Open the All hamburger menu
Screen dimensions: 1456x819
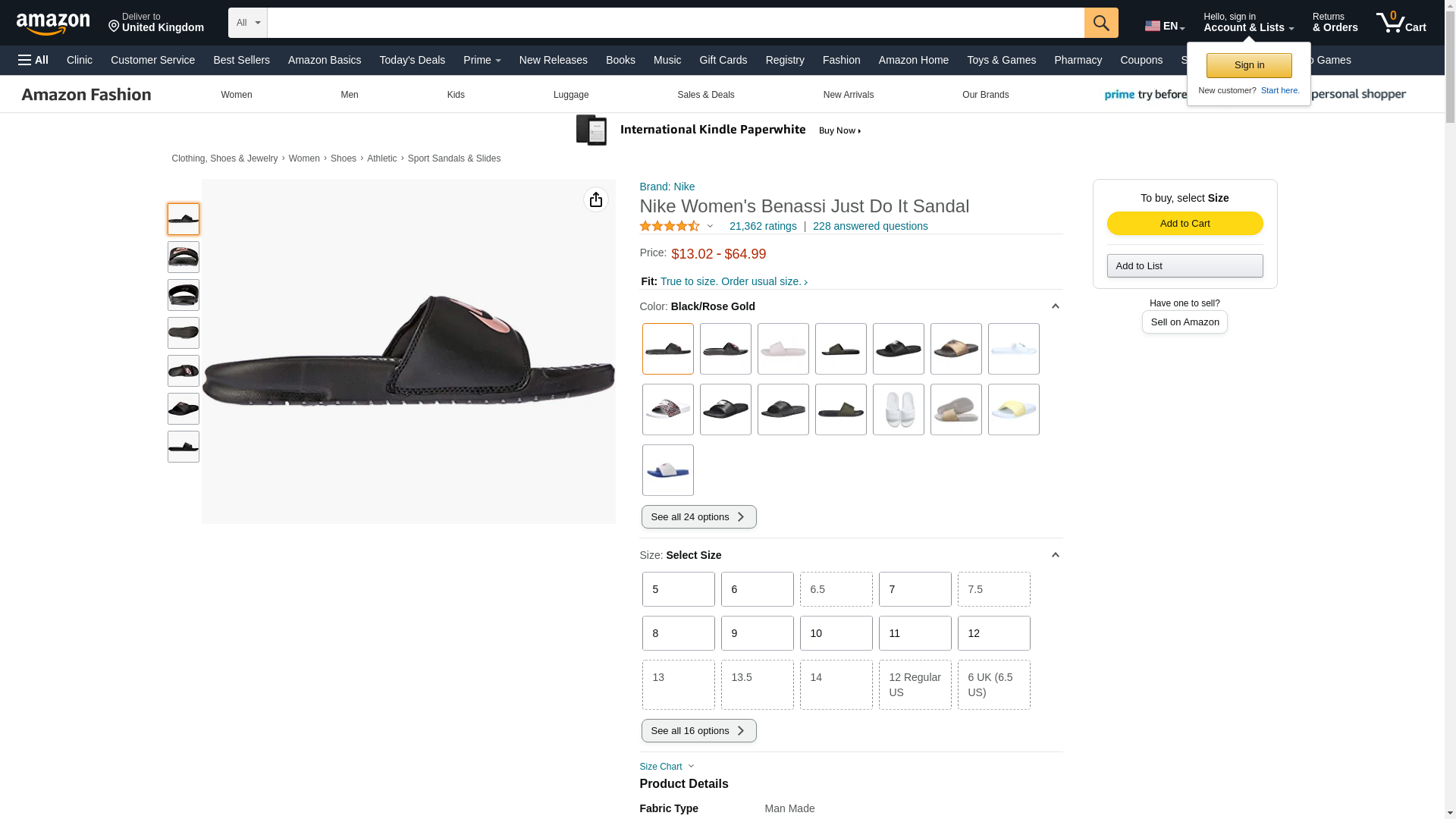click(33, 60)
